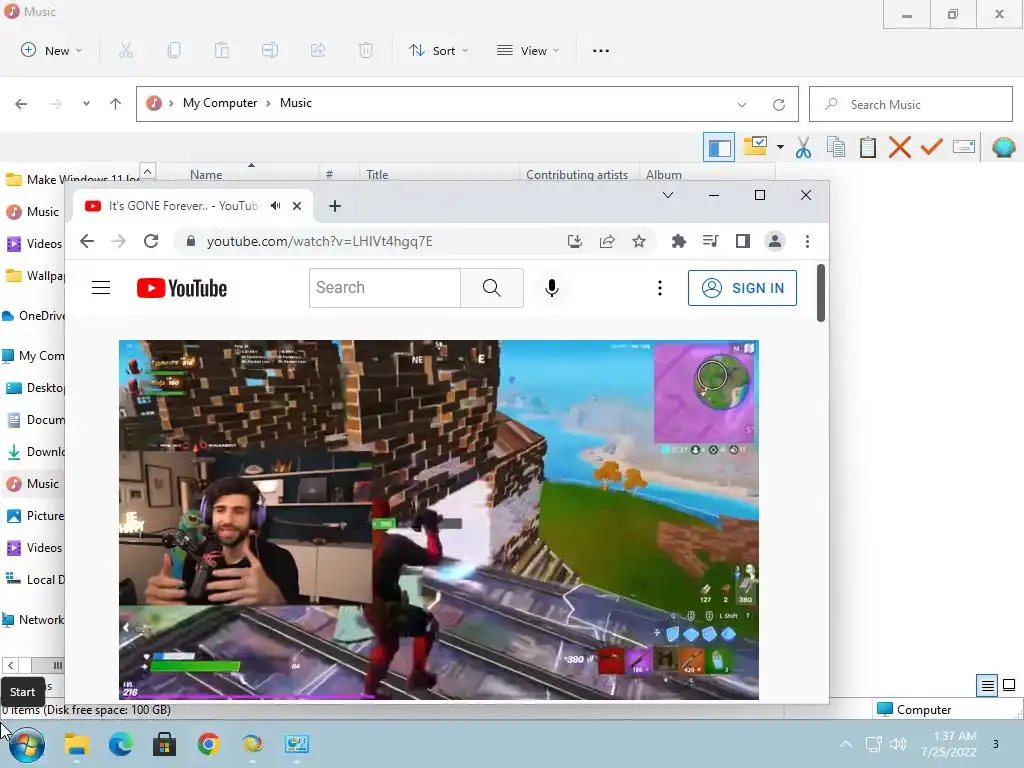Click the envelope email icon in classic toolbar

click(x=964, y=146)
